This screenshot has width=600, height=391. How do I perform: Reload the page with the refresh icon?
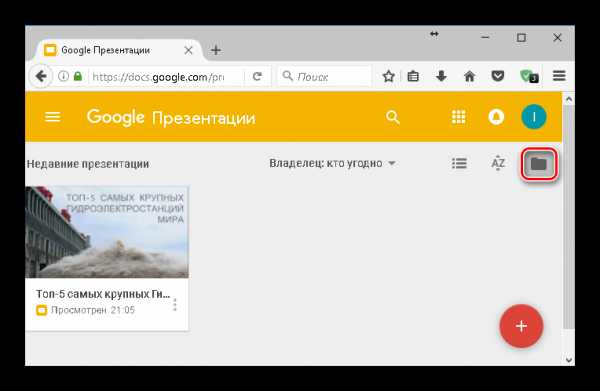(258, 77)
